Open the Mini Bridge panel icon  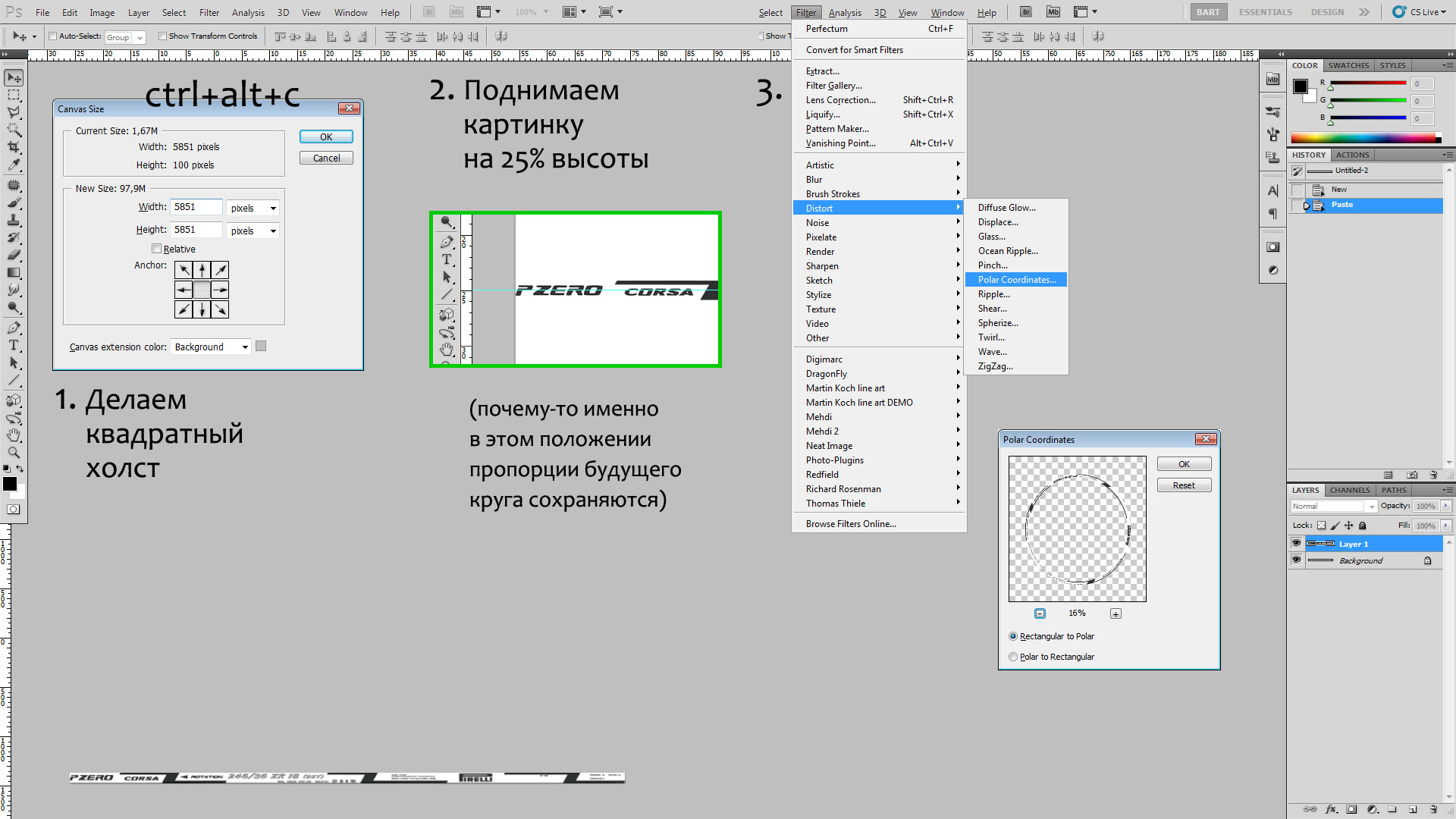(1273, 80)
